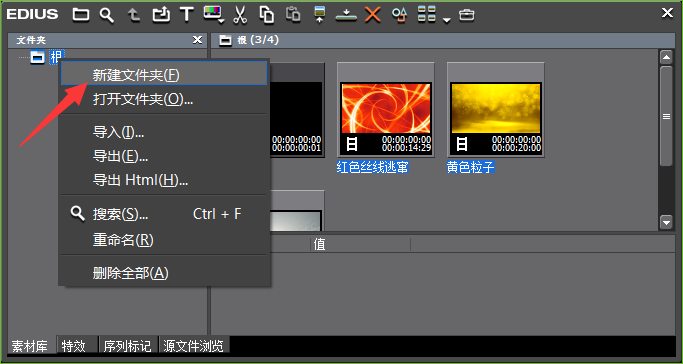Cut the selected clips with the scissors icon
The width and height of the screenshot is (683, 364).
(x=240, y=15)
